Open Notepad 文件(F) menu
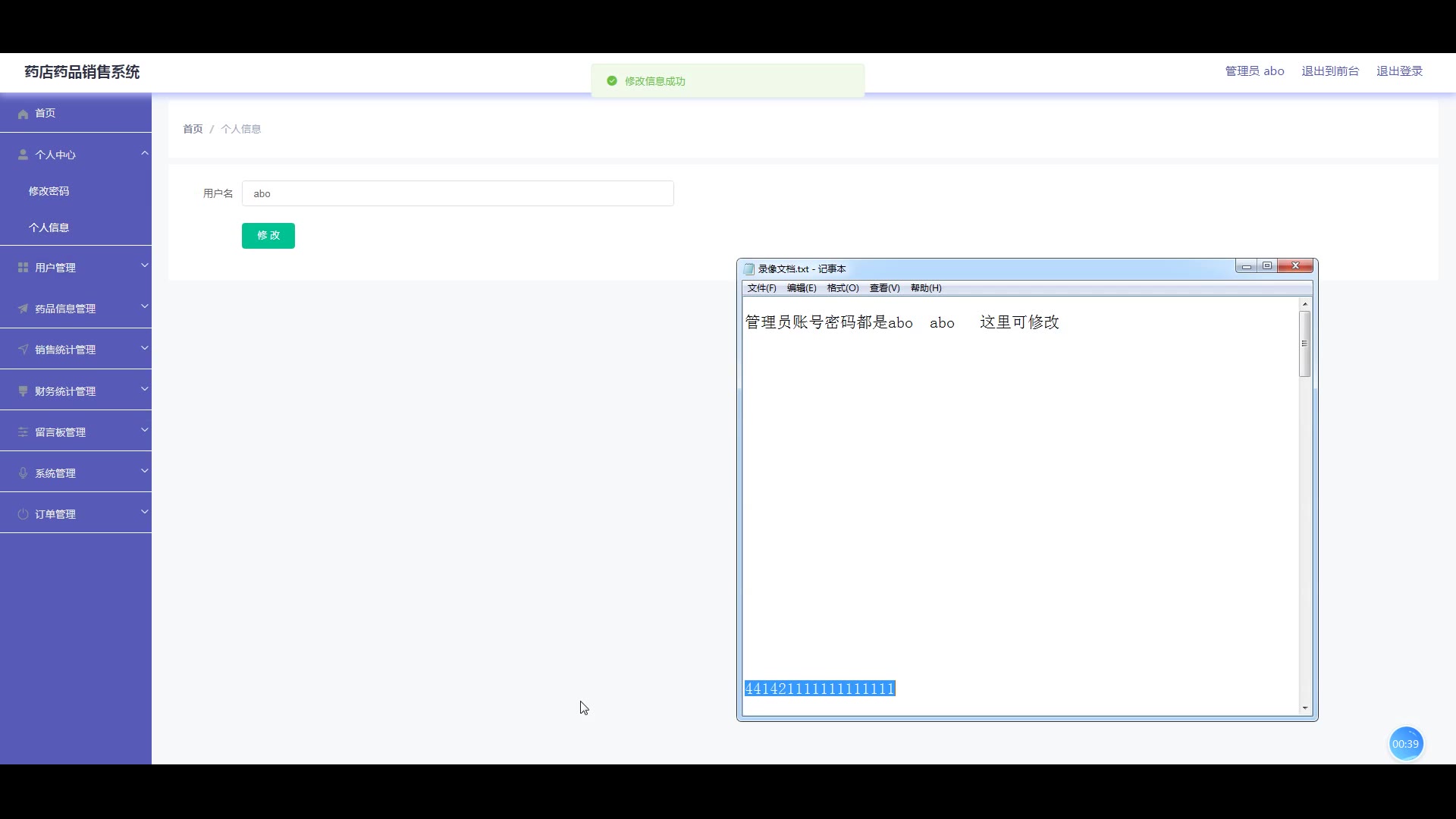Screen dimensions: 1456x819 (761, 288)
